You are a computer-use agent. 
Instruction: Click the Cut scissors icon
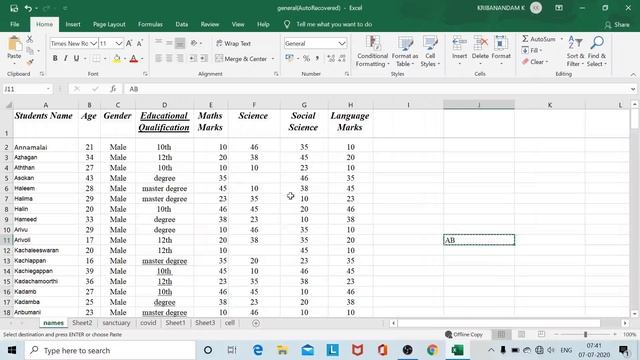(x=30, y=39)
